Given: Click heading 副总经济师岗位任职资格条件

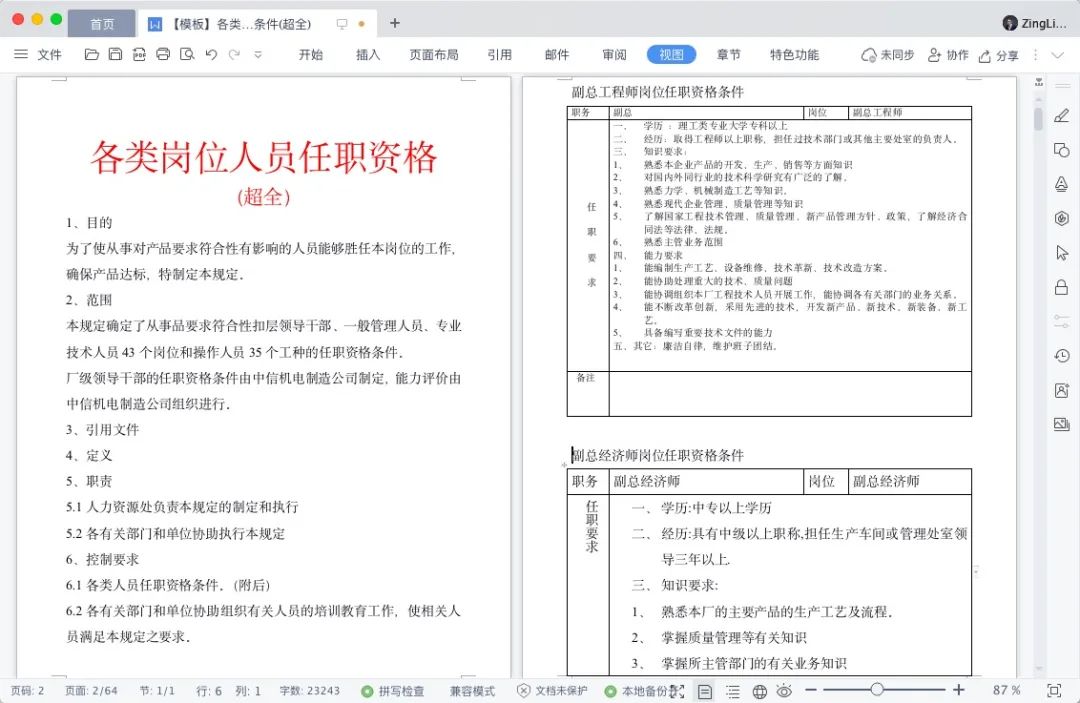Looking at the screenshot, I should pos(658,455).
